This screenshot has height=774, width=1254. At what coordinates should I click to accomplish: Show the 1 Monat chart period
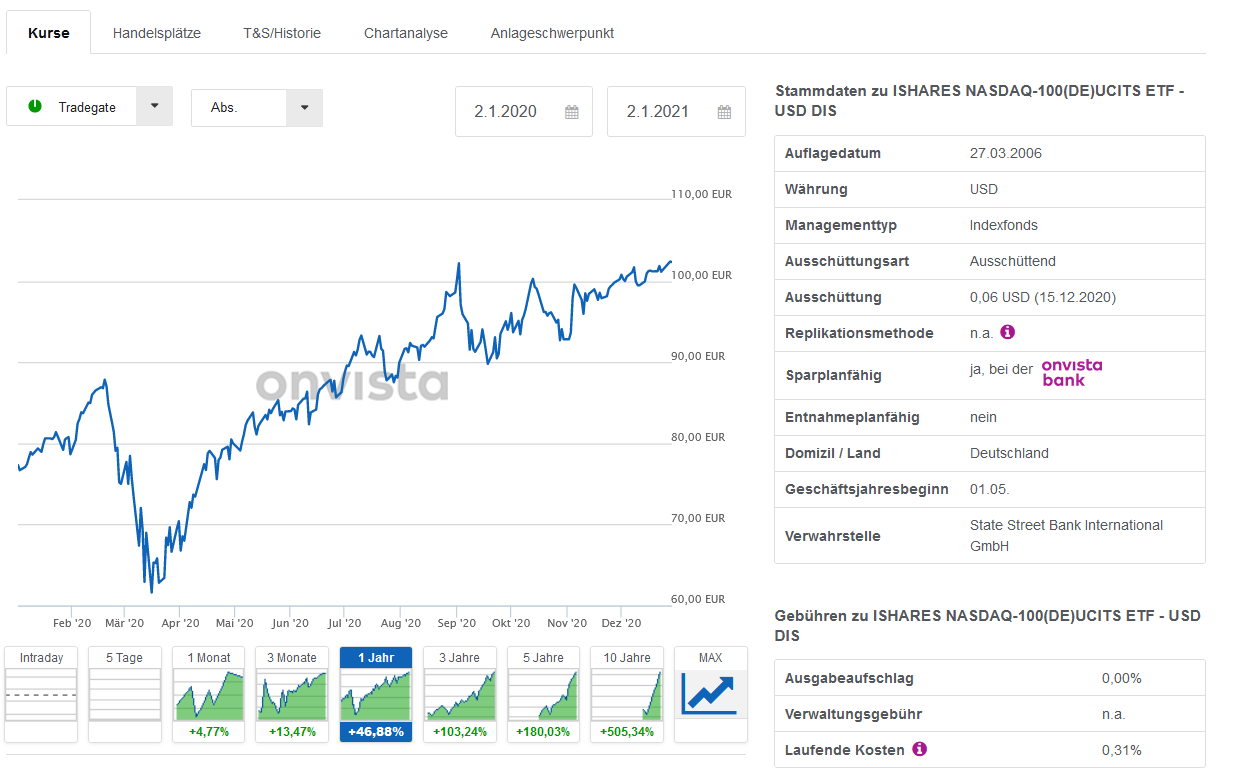pyautogui.click(x=209, y=694)
